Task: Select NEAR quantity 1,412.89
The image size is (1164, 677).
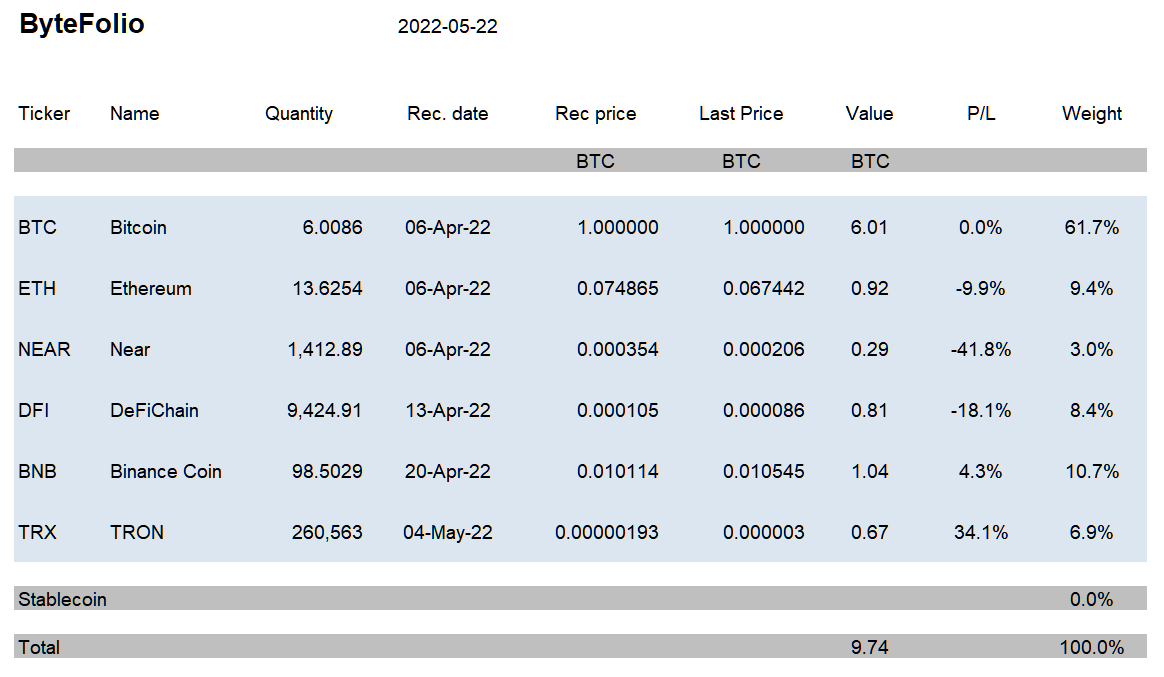Action: click(325, 350)
